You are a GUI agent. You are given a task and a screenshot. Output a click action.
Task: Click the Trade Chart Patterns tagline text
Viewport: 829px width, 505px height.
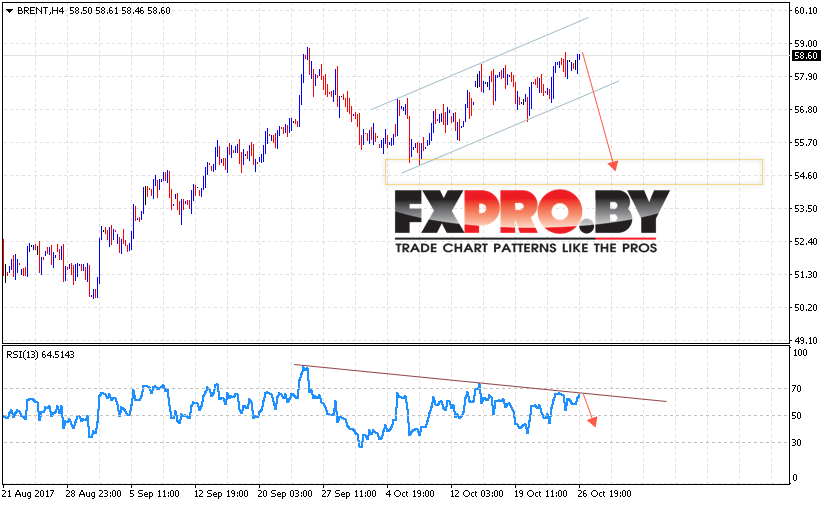(x=526, y=248)
